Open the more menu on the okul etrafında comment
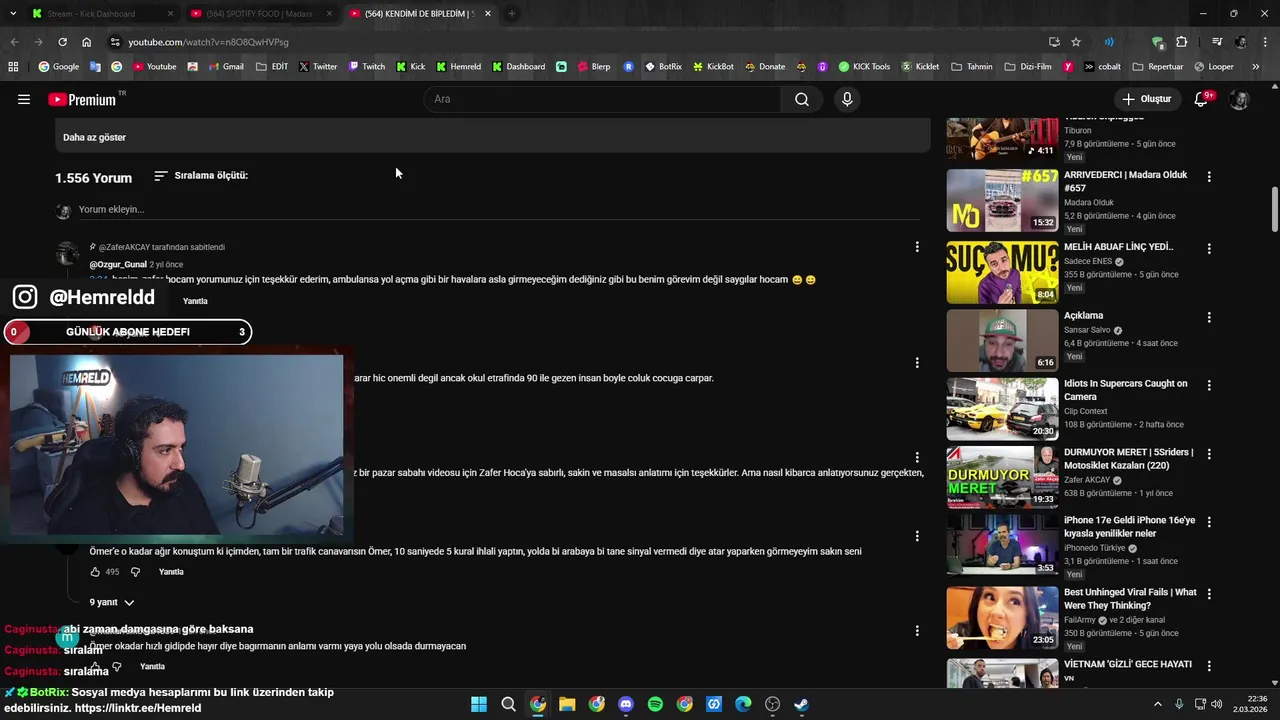 coord(917,362)
